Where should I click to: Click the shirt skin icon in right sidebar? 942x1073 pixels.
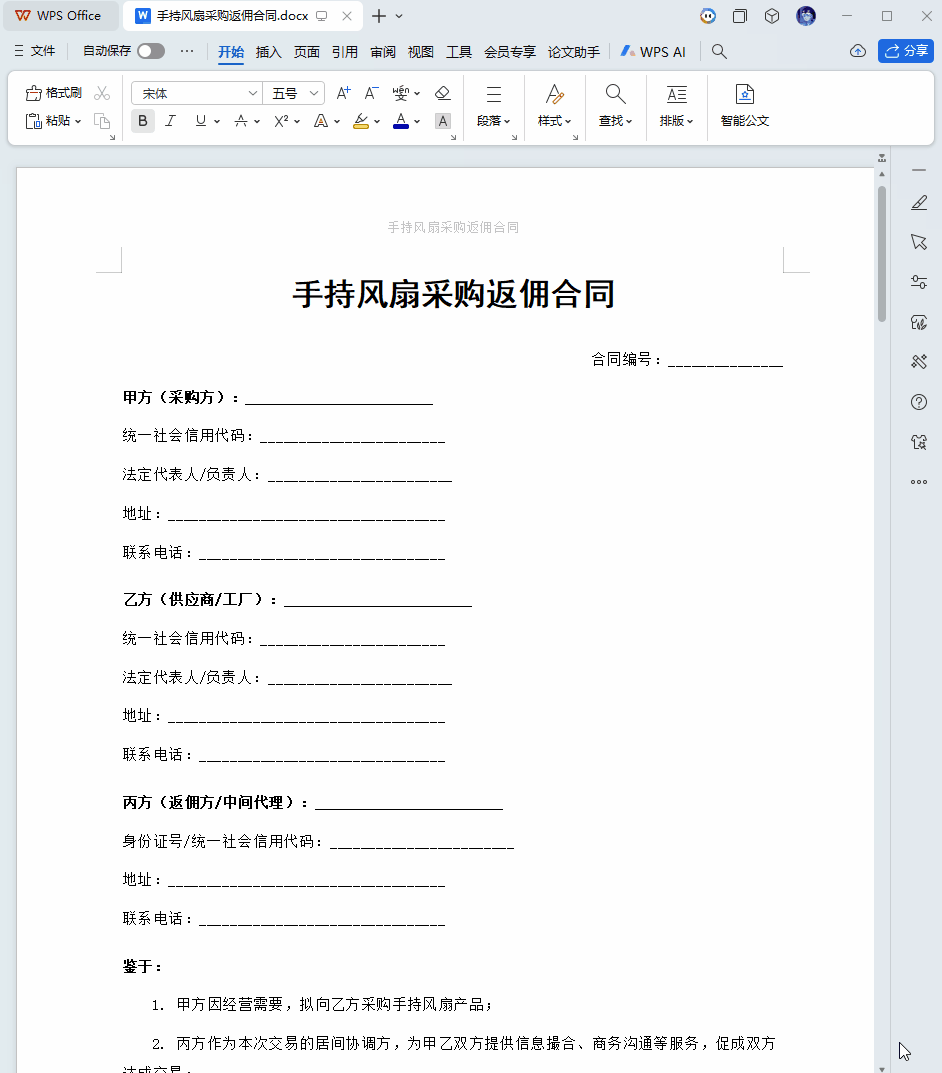(x=919, y=442)
